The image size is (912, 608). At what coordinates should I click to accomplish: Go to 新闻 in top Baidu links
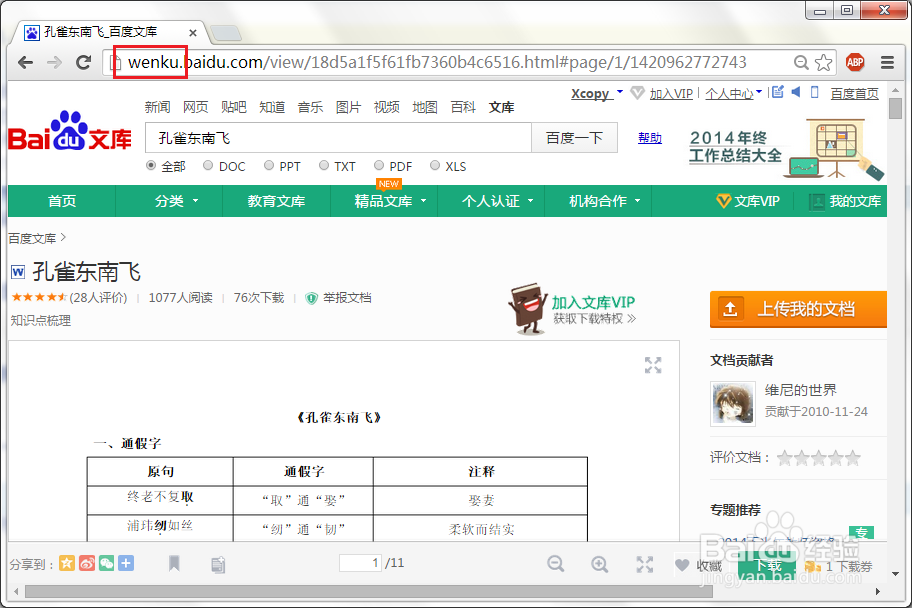[x=157, y=107]
